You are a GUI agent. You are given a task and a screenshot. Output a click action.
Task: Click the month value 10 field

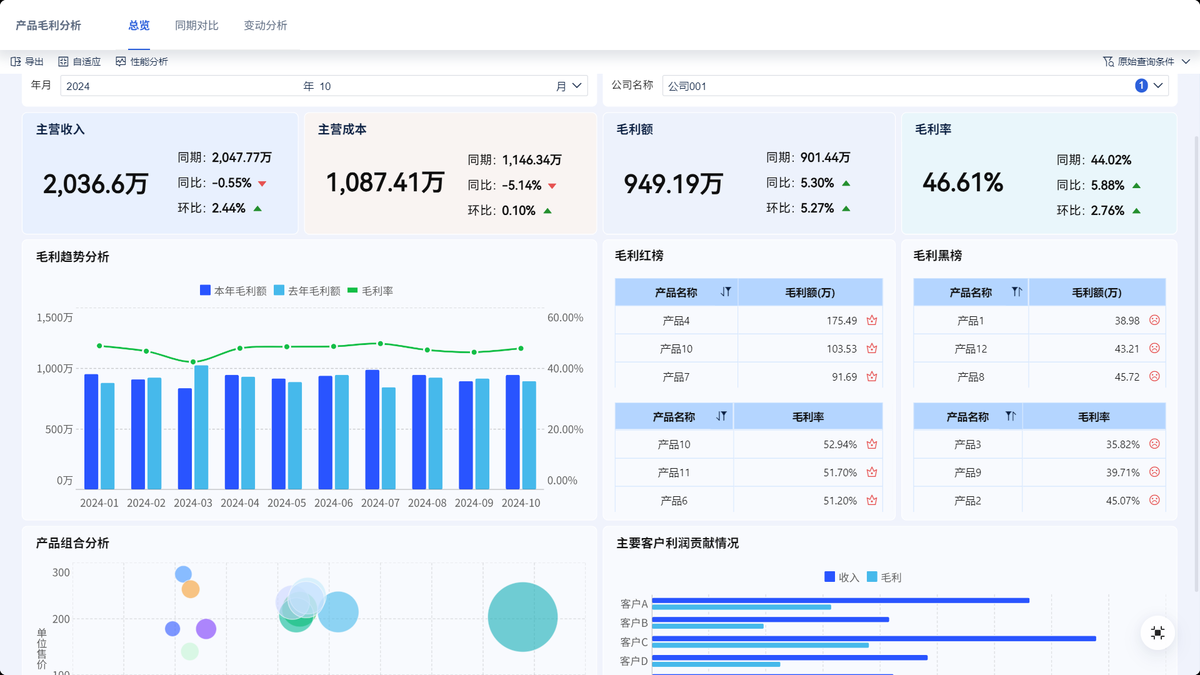point(435,86)
